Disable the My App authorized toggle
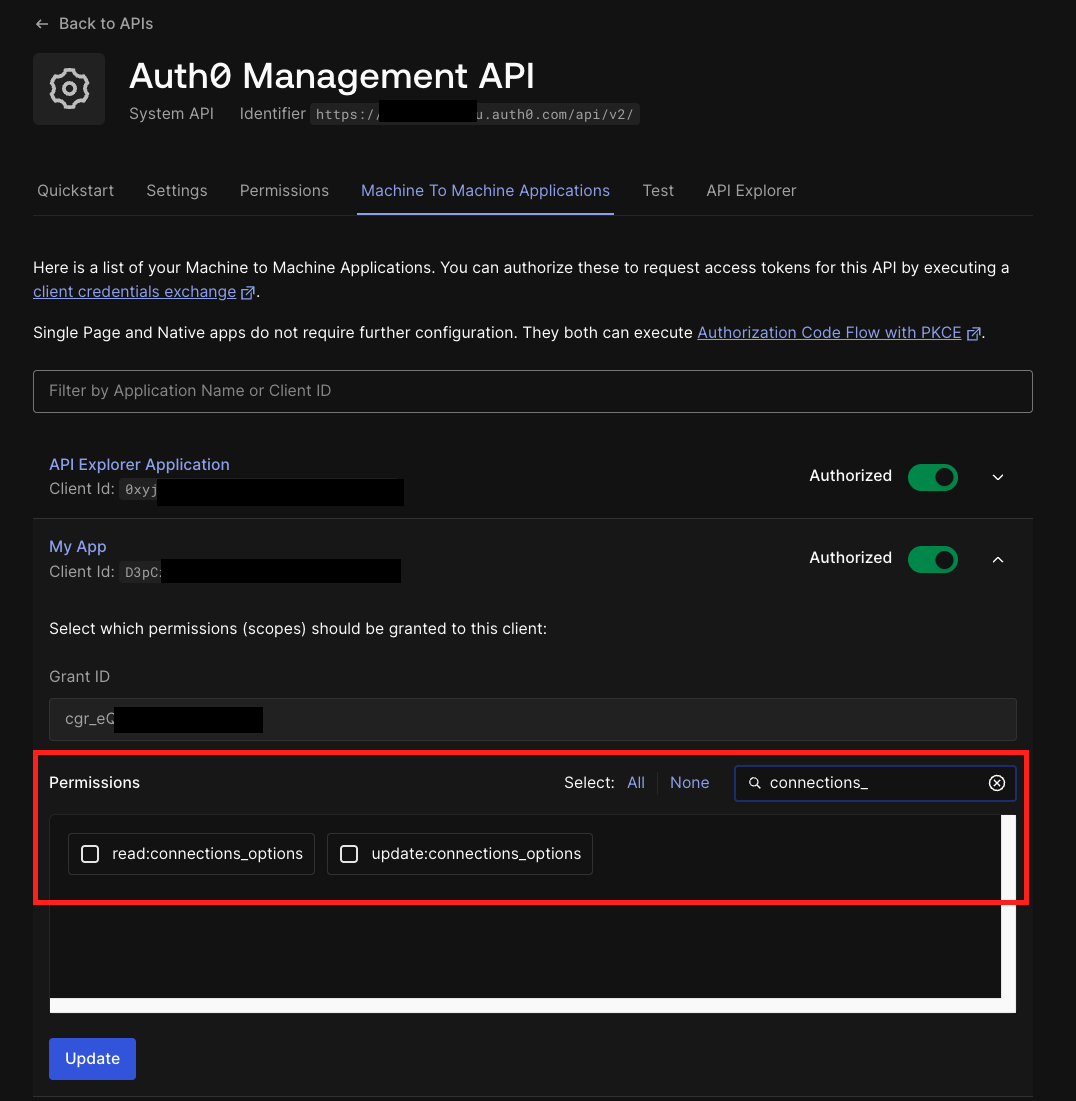Screen dimensions: 1076x1101 pyautogui.click(x=932, y=559)
